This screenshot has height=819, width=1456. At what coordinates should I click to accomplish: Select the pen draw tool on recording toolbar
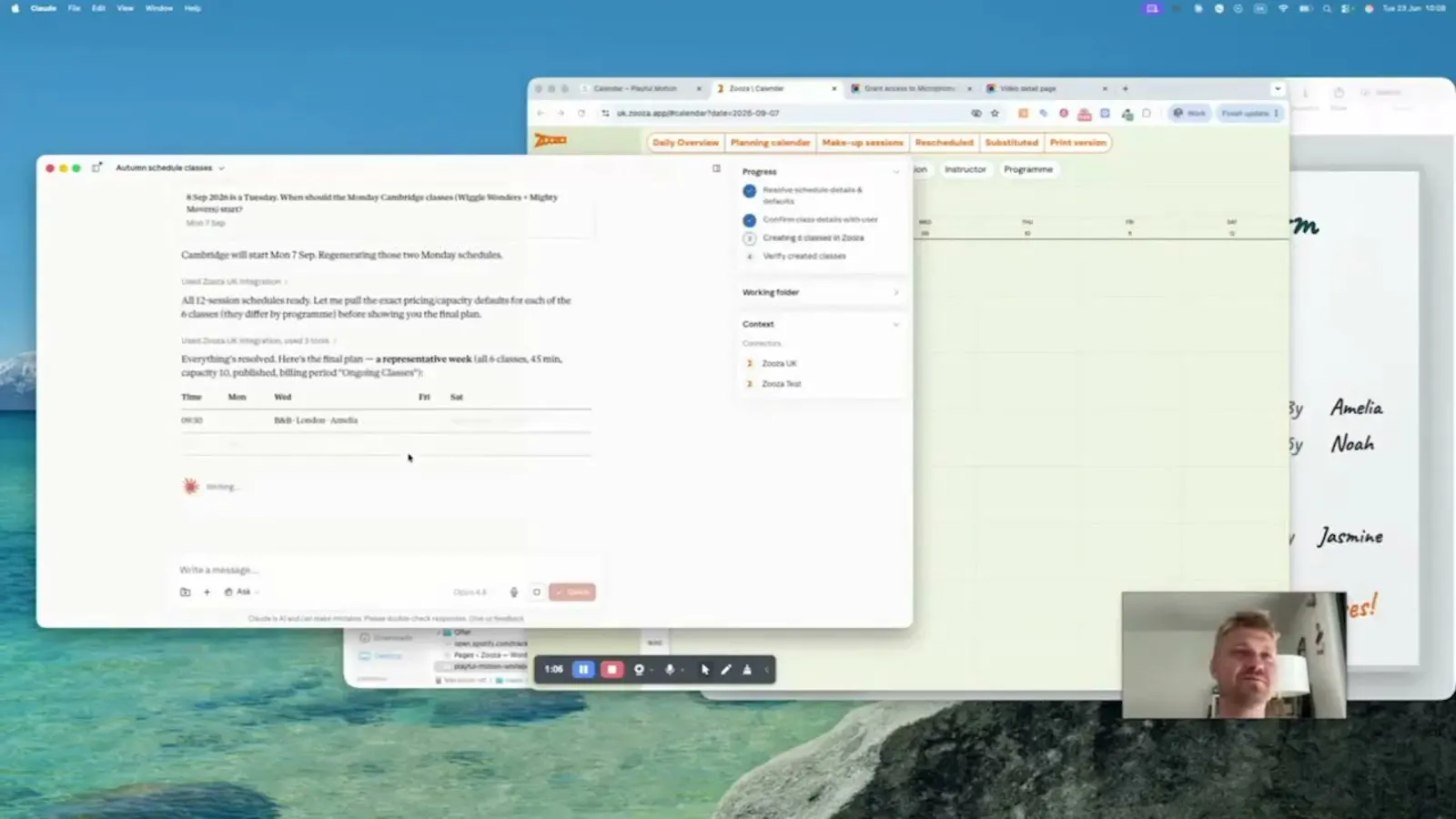[725, 669]
